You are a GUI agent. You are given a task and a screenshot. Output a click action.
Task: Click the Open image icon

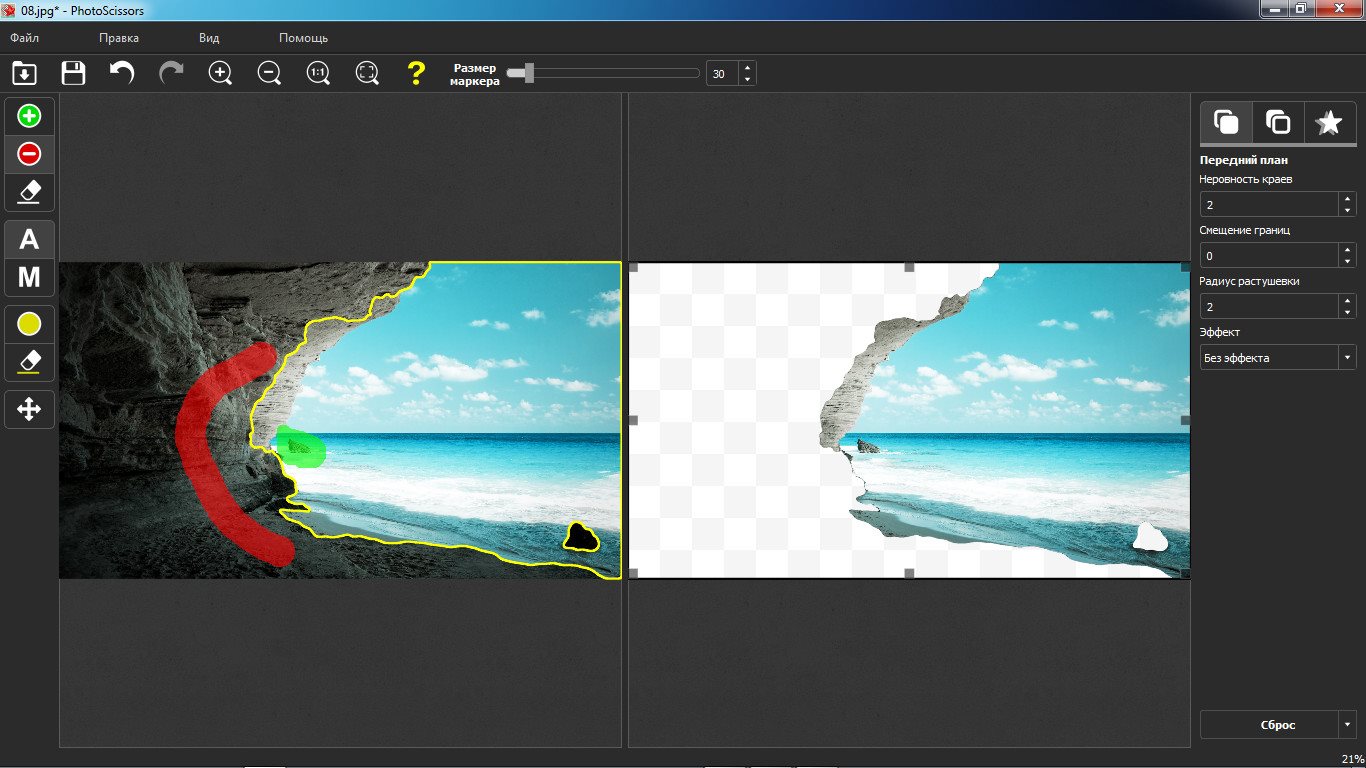pos(24,73)
